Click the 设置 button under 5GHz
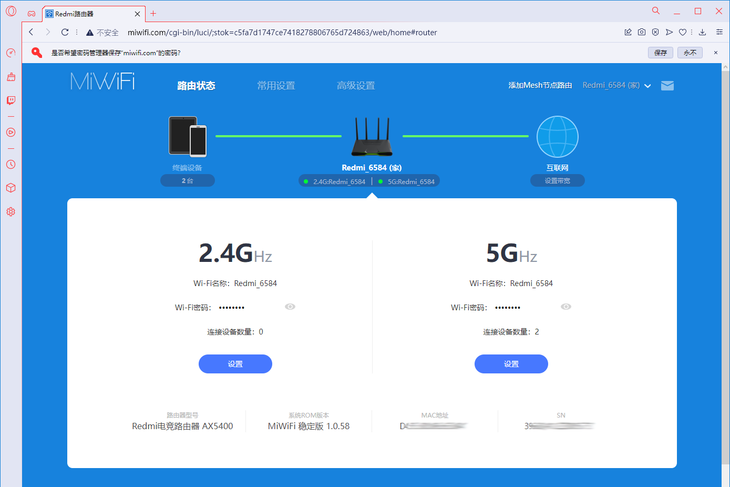 click(x=511, y=364)
